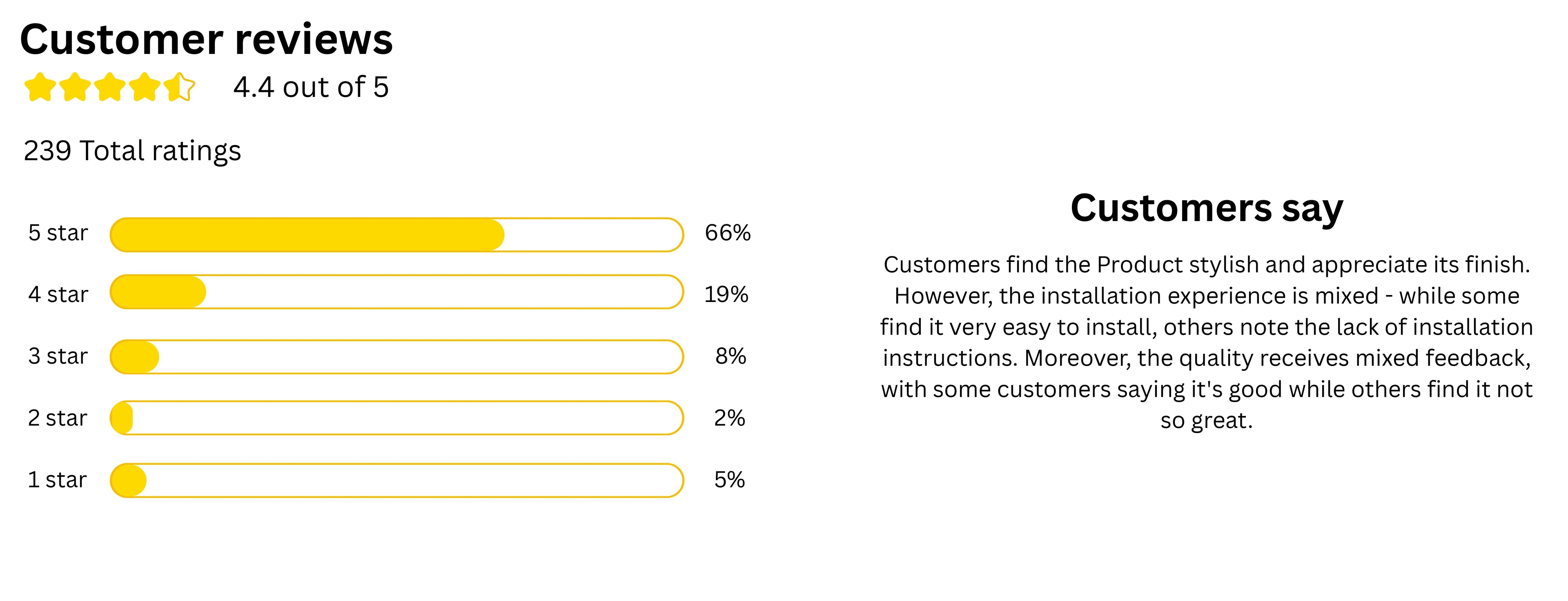Click the "Customer reviews" heading

coord(206,40)
